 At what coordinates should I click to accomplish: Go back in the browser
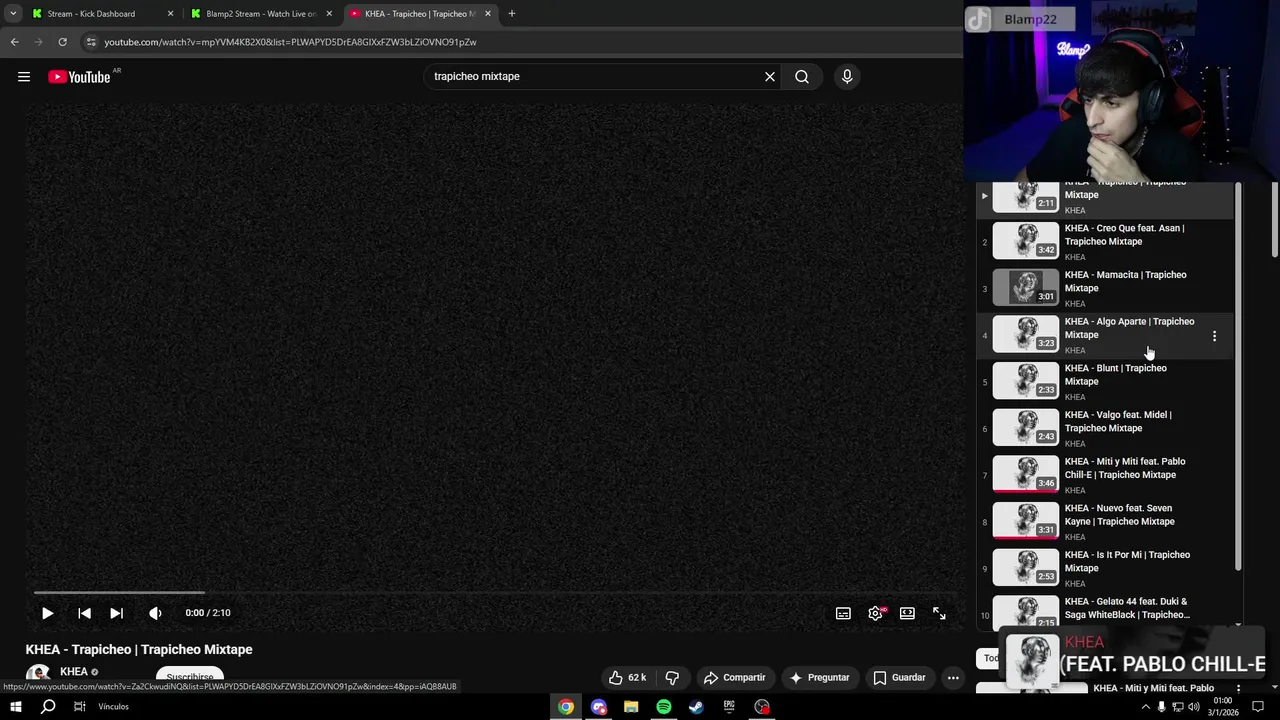(x=14, y=42)
